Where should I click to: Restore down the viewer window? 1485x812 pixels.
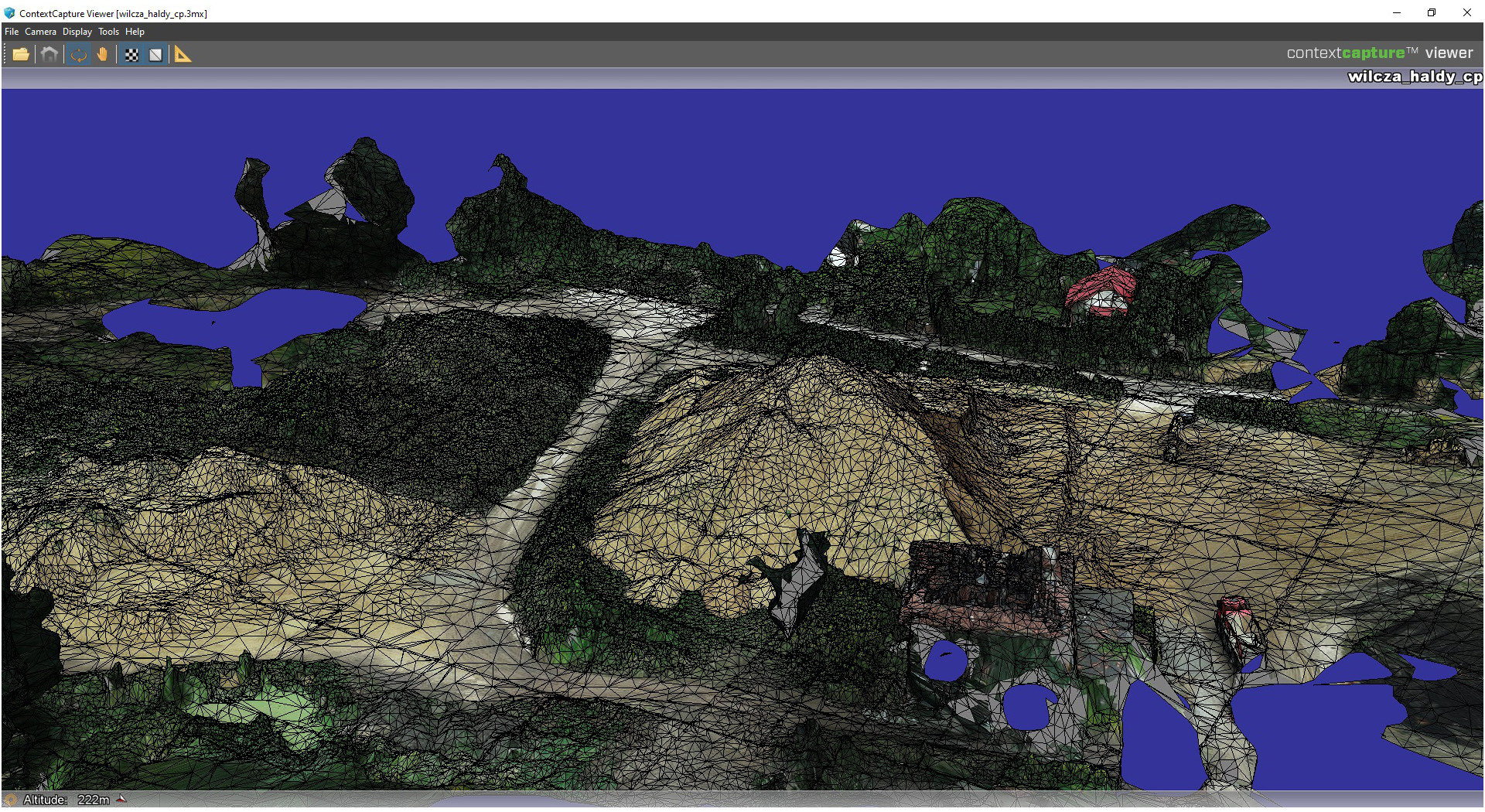tap(1431, 12)
